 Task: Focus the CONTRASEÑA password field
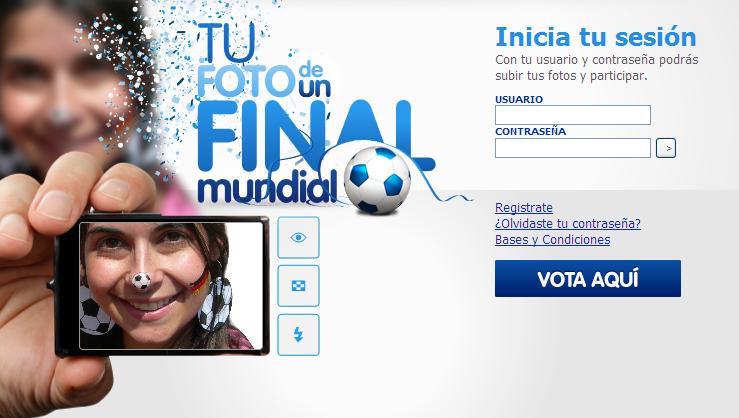[x=573, y=148]
